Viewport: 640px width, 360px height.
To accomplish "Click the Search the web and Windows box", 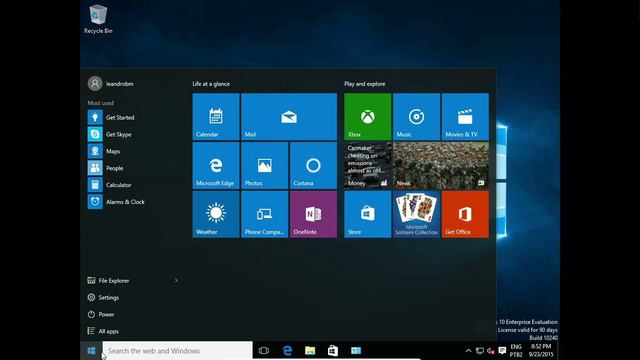I will [x=178, y=351].
